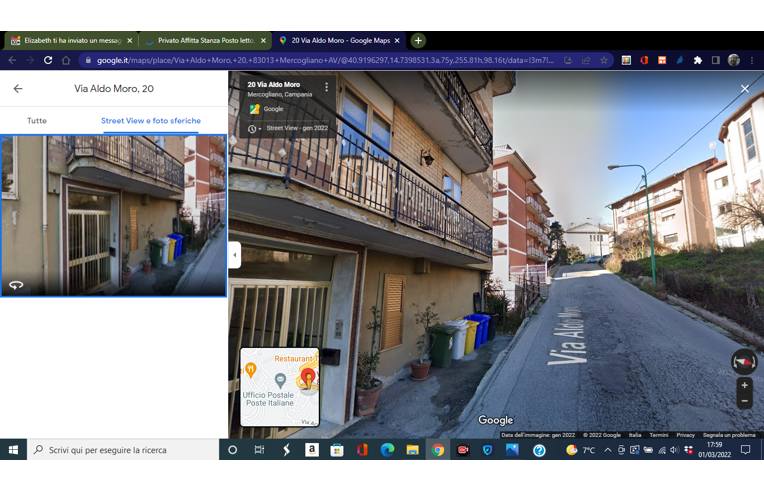Zoom in on the Street View image
Viewport: 764px width, 492px height.
pos(745,385)
